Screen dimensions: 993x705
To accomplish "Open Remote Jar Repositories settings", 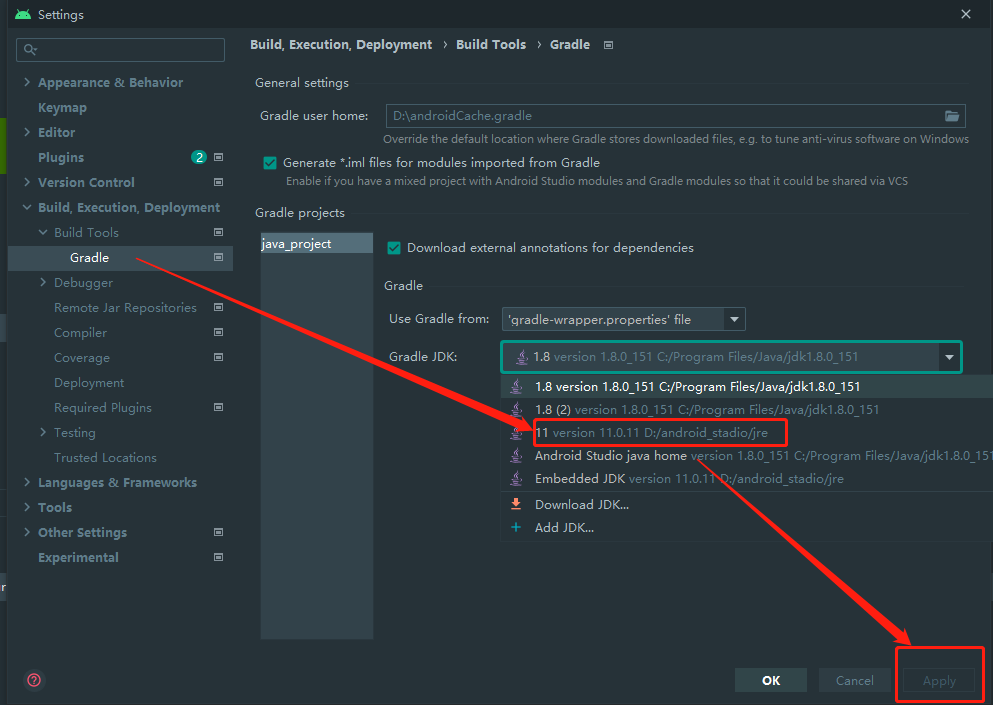I will coord(125,308).
